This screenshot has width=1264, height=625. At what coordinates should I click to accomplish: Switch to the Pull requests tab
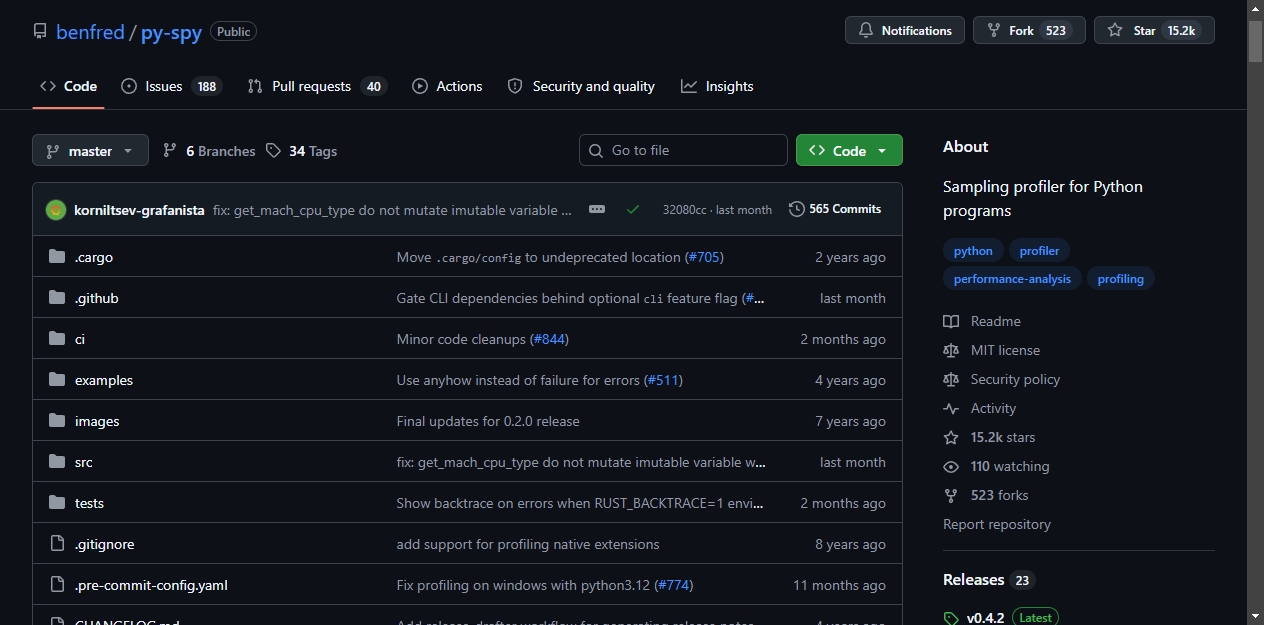coord(316,86)
